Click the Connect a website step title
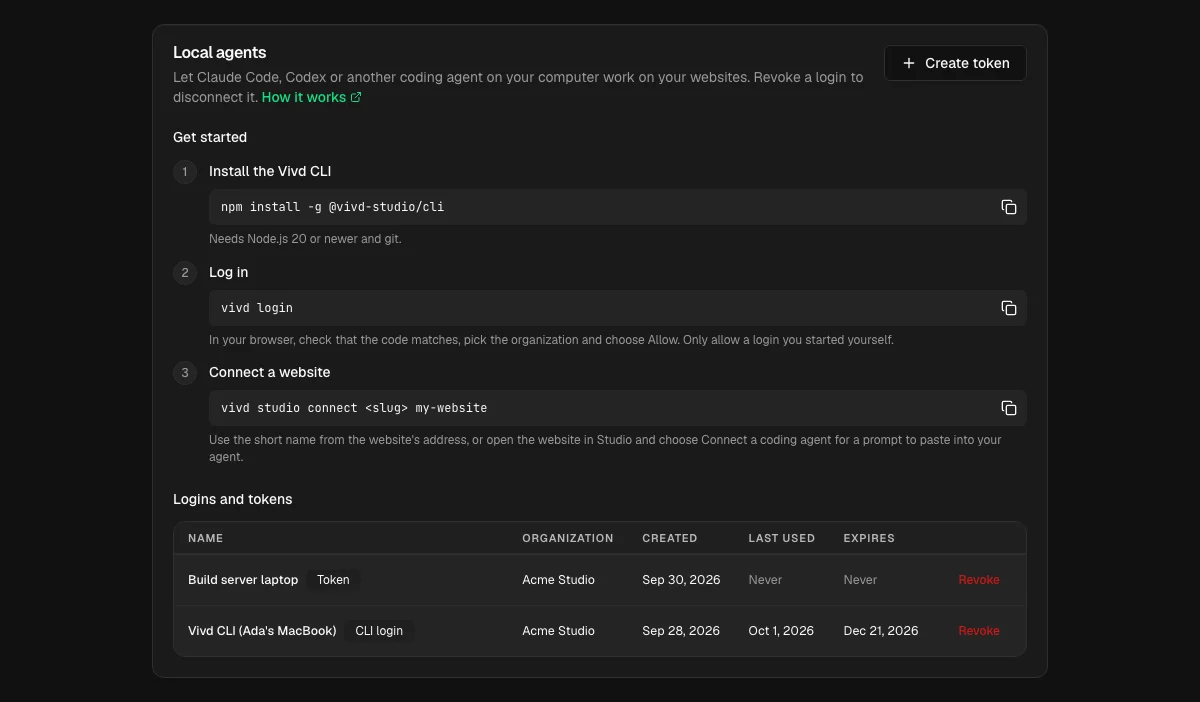1200x702 pixels. tap(269, 372)
